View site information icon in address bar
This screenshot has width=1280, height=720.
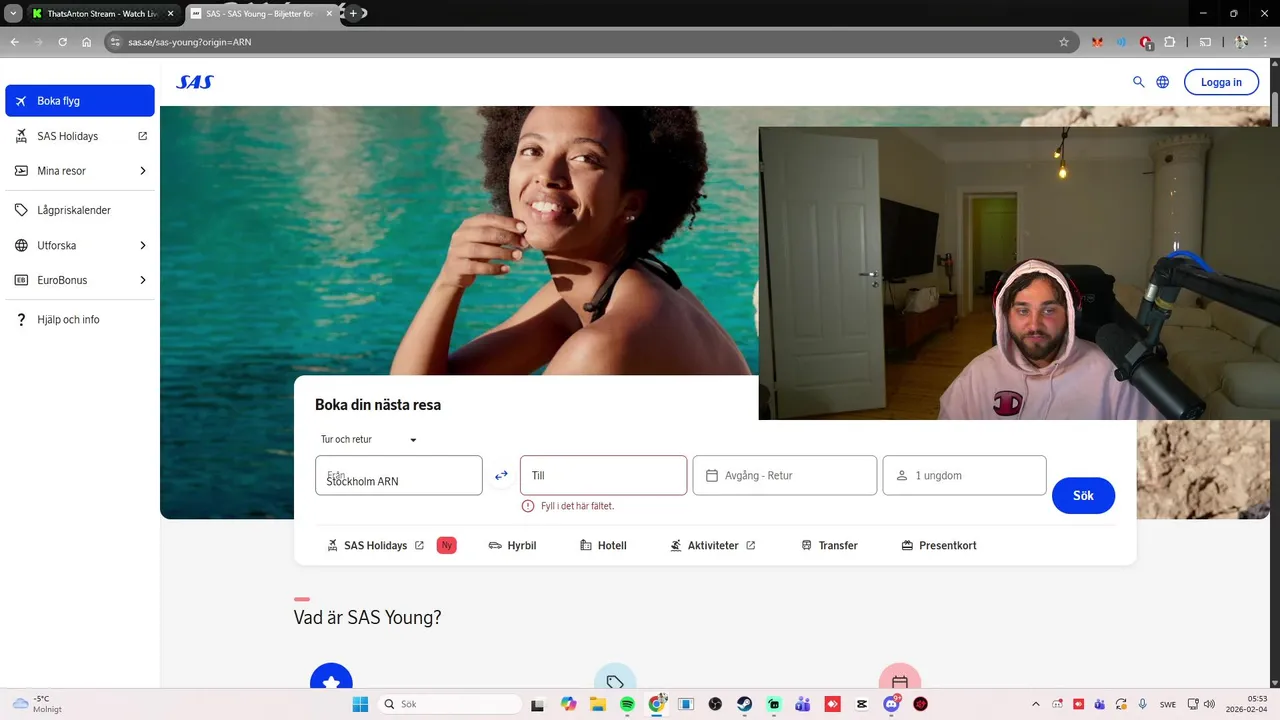(x=115, y=42)
